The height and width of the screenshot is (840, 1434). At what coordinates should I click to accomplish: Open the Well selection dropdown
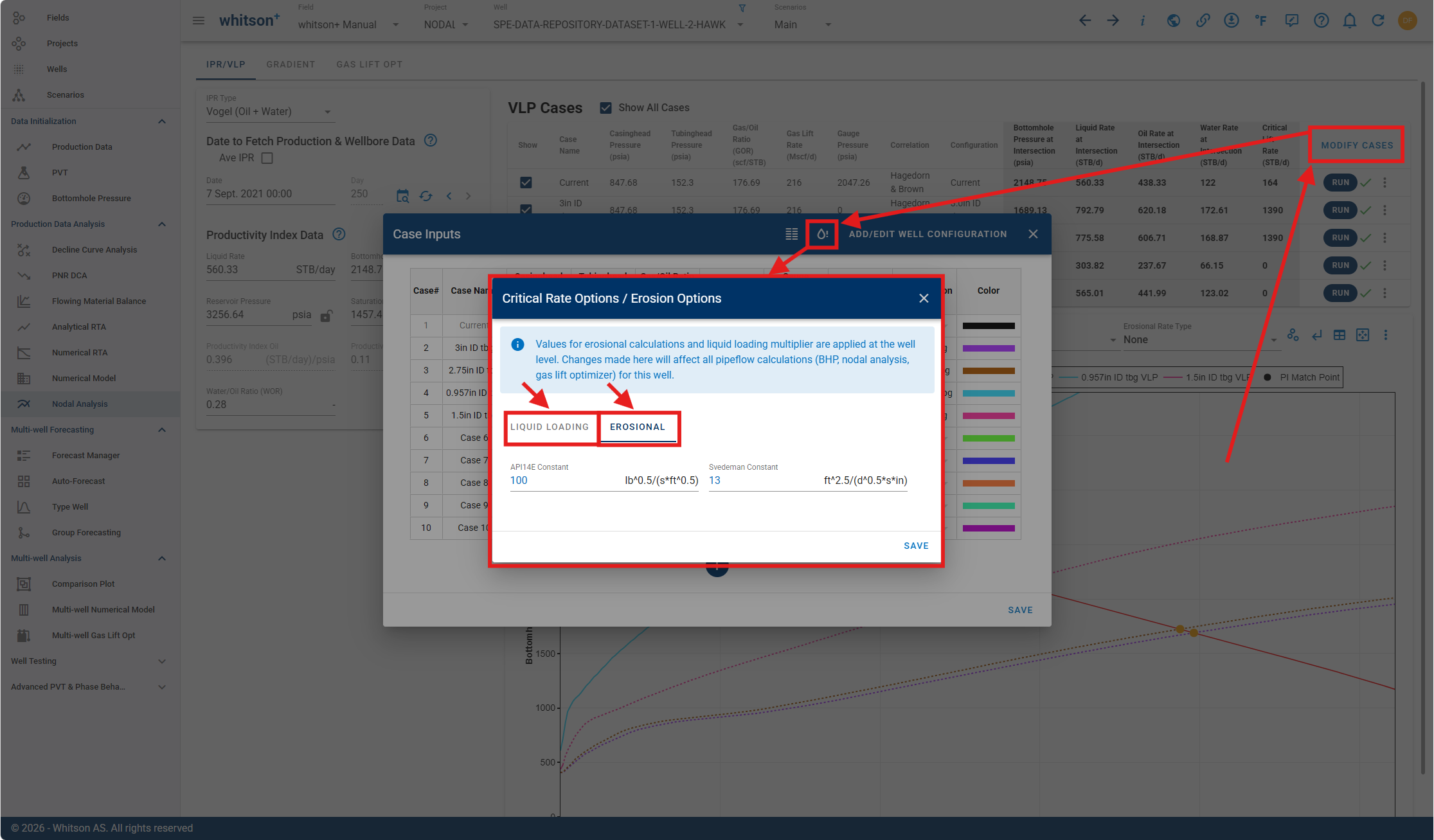pos(618,24)
